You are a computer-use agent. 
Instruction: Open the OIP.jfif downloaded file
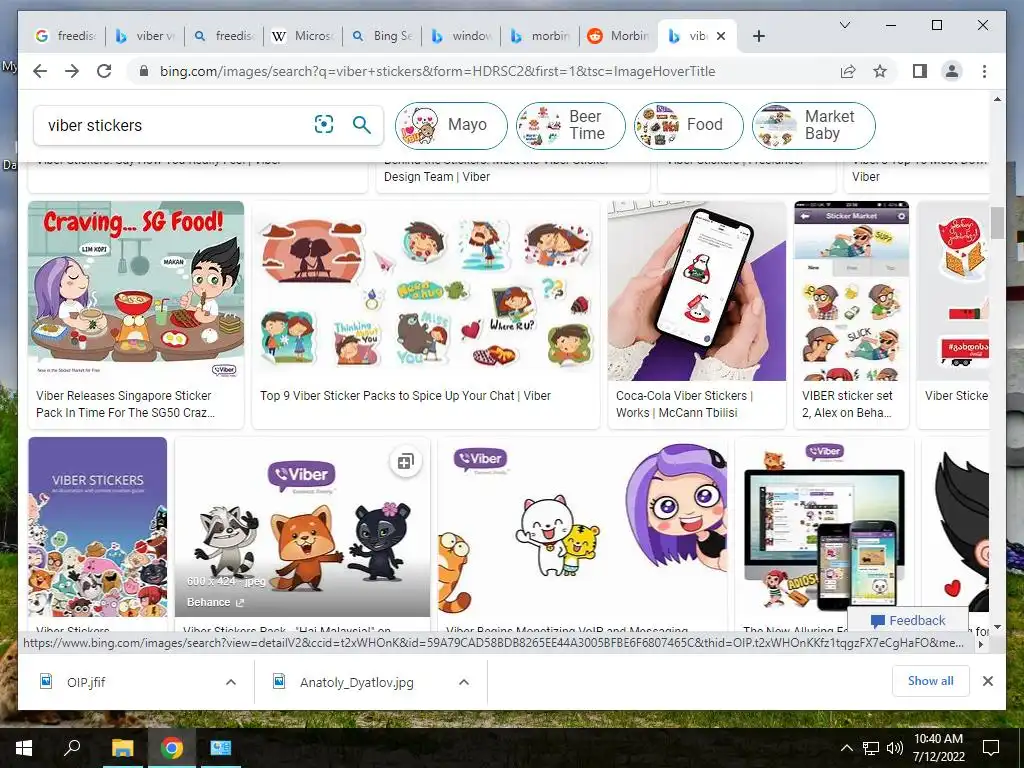coord(85,682)
